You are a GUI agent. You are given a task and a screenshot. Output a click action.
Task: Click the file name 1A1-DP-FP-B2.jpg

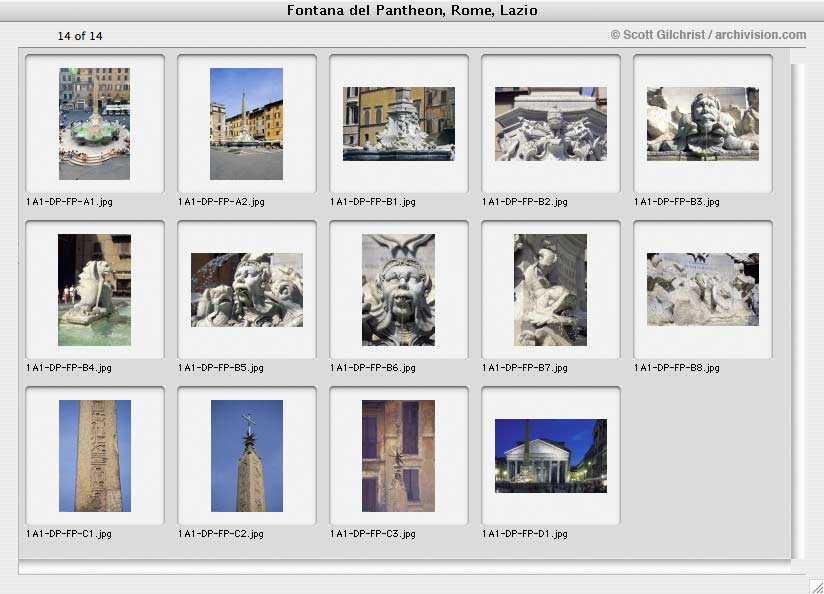pyautogui.click(x=524, y=202)
